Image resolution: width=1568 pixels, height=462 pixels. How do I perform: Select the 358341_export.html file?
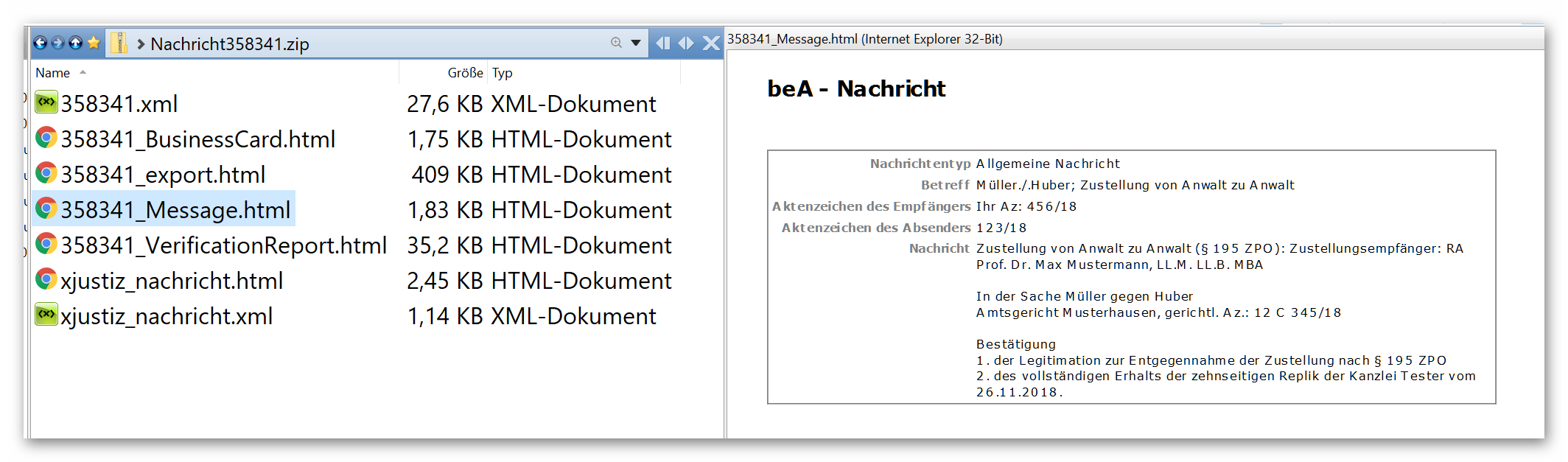163,175
